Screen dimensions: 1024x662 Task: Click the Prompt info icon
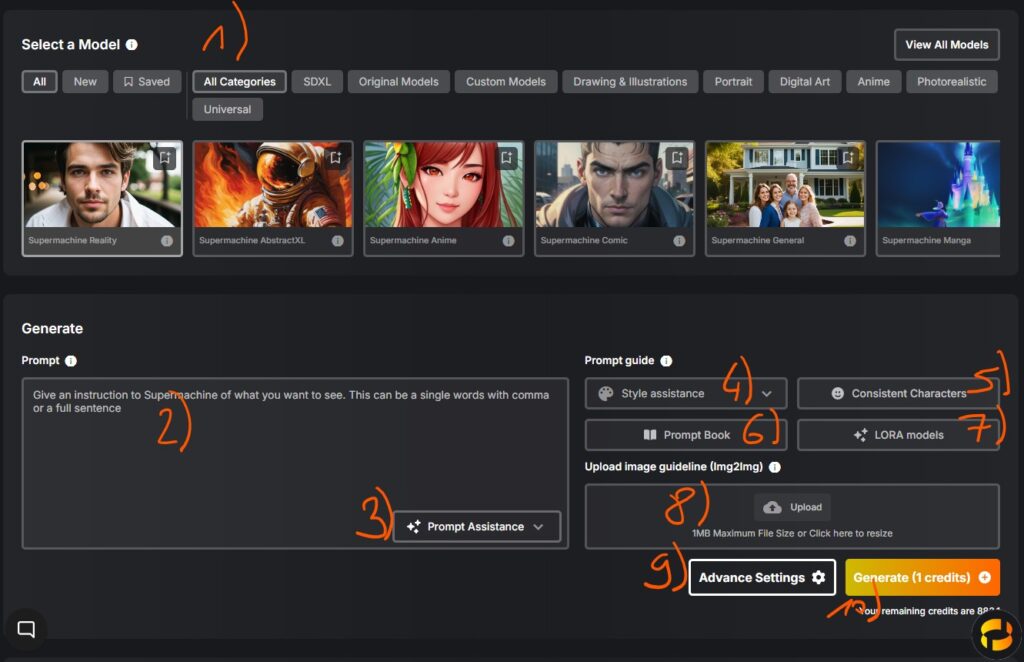[71, 361]
